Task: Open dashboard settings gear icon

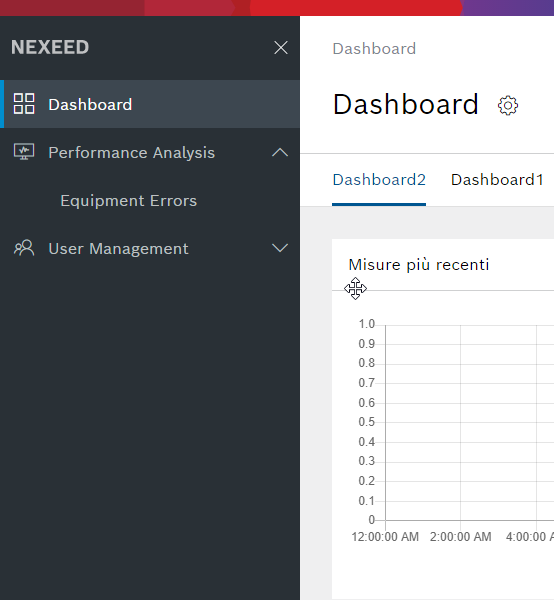Action: [508, 105]
